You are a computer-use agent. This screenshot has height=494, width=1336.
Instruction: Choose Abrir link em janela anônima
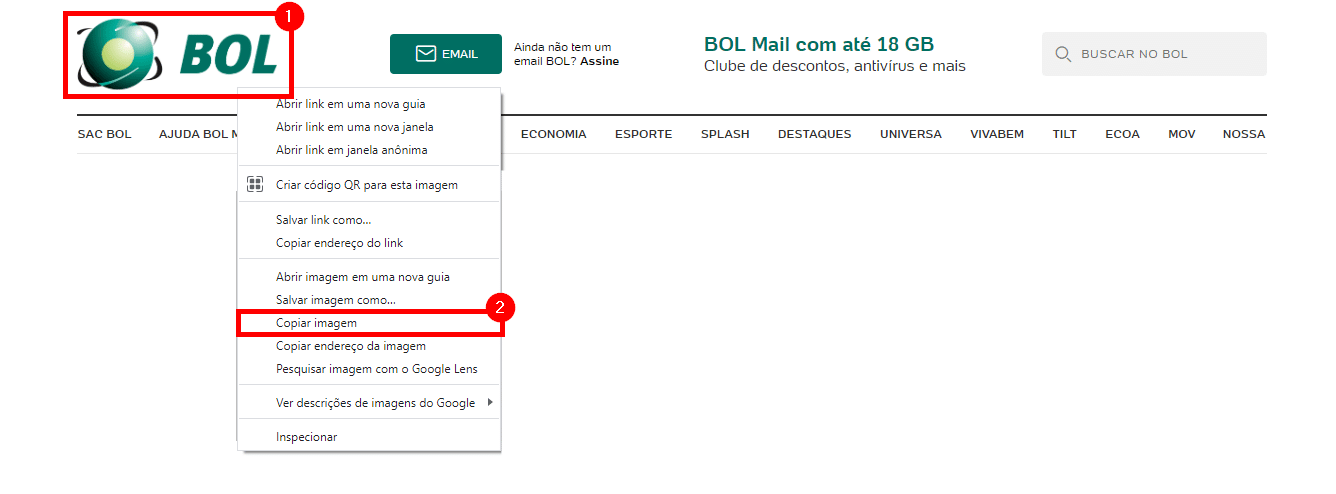click(x=369, y=150)
